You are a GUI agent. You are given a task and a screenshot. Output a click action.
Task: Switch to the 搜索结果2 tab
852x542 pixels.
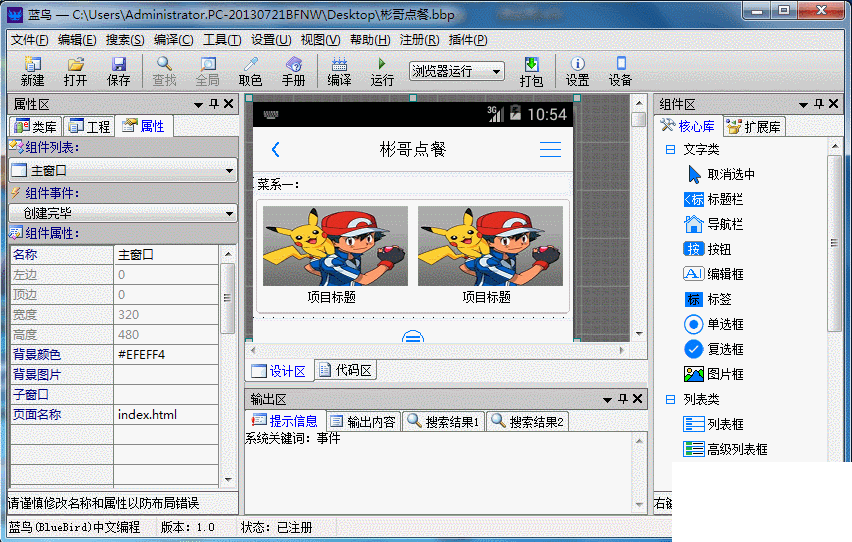coord(527,422)
